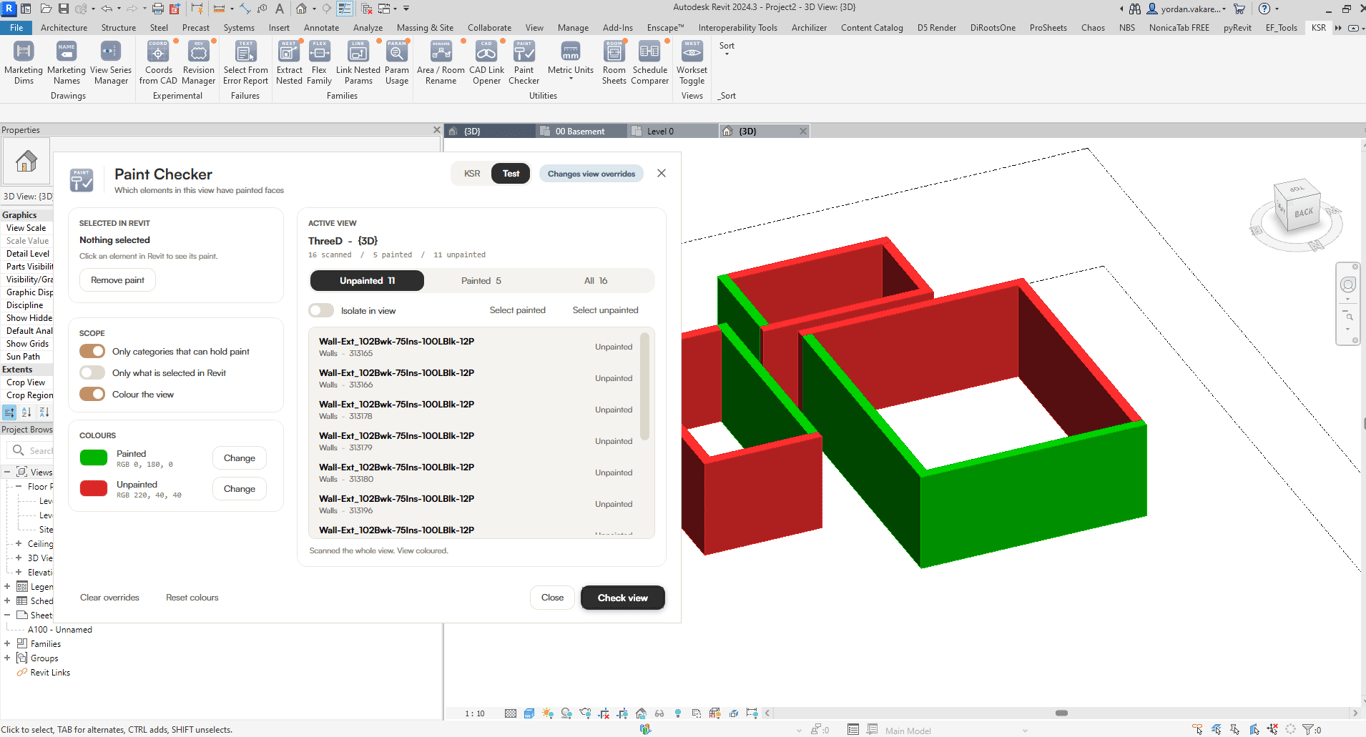Click Select unpainted link
This screenshot has height=737, width=1366.
tap(605, 310)
